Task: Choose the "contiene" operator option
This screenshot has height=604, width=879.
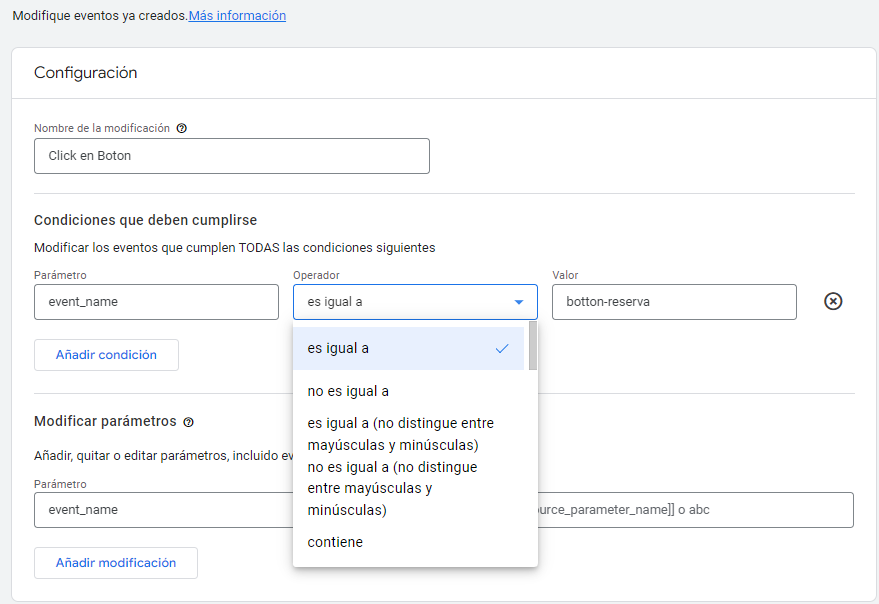Action: (335, 542)
